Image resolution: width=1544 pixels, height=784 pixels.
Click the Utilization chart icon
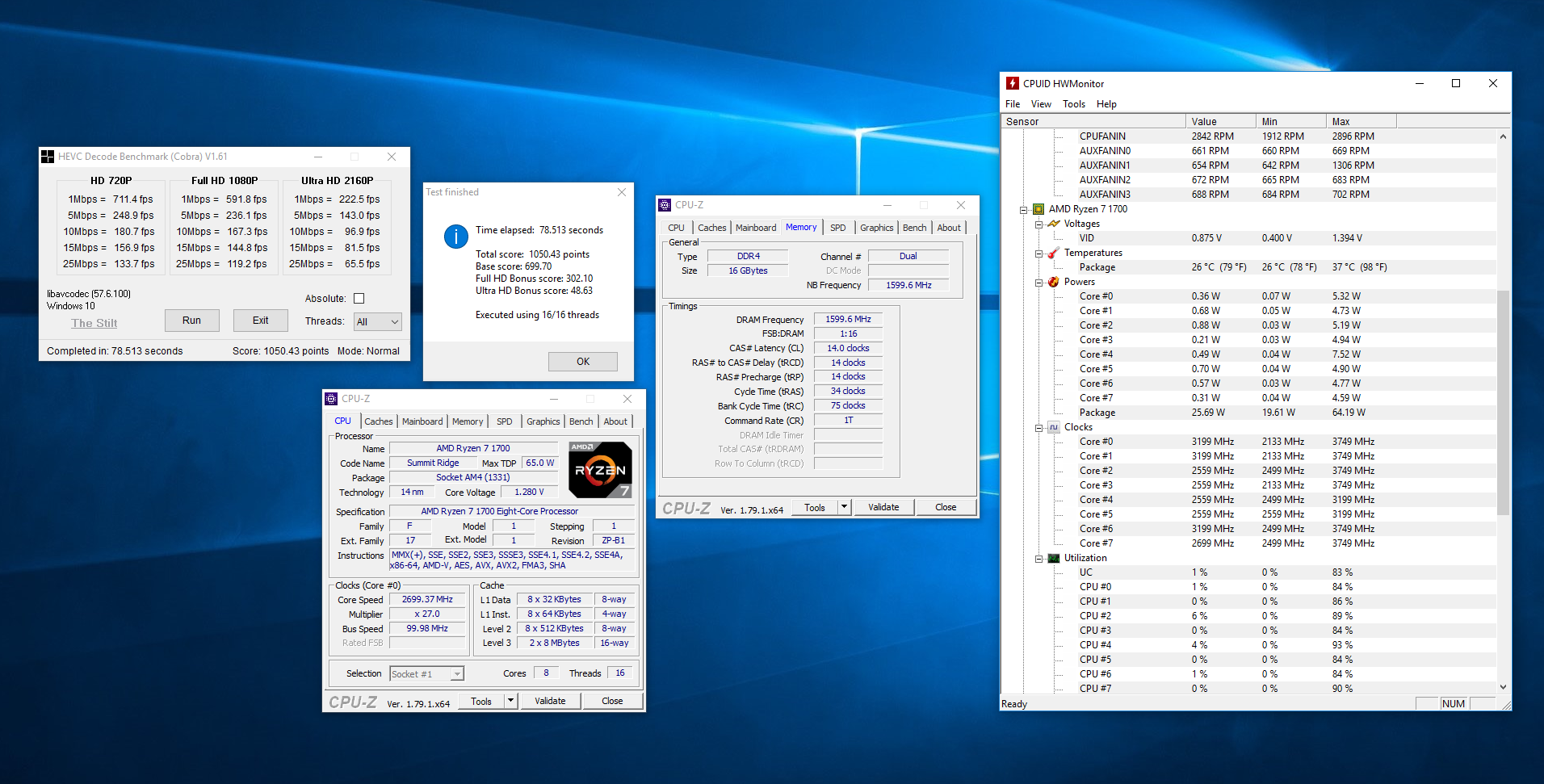(1054, 558)
